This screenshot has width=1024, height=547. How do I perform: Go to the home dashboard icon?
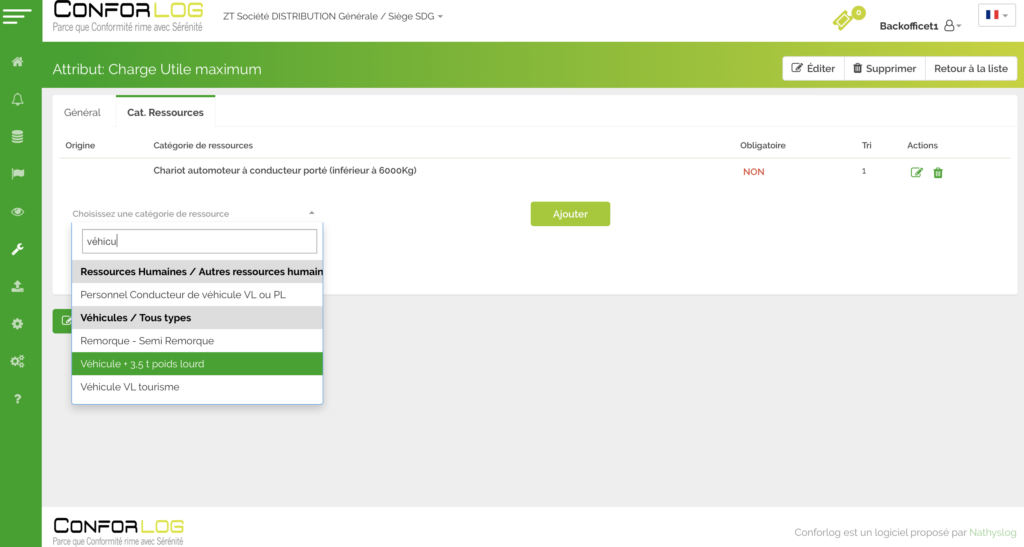coord(17,62)
